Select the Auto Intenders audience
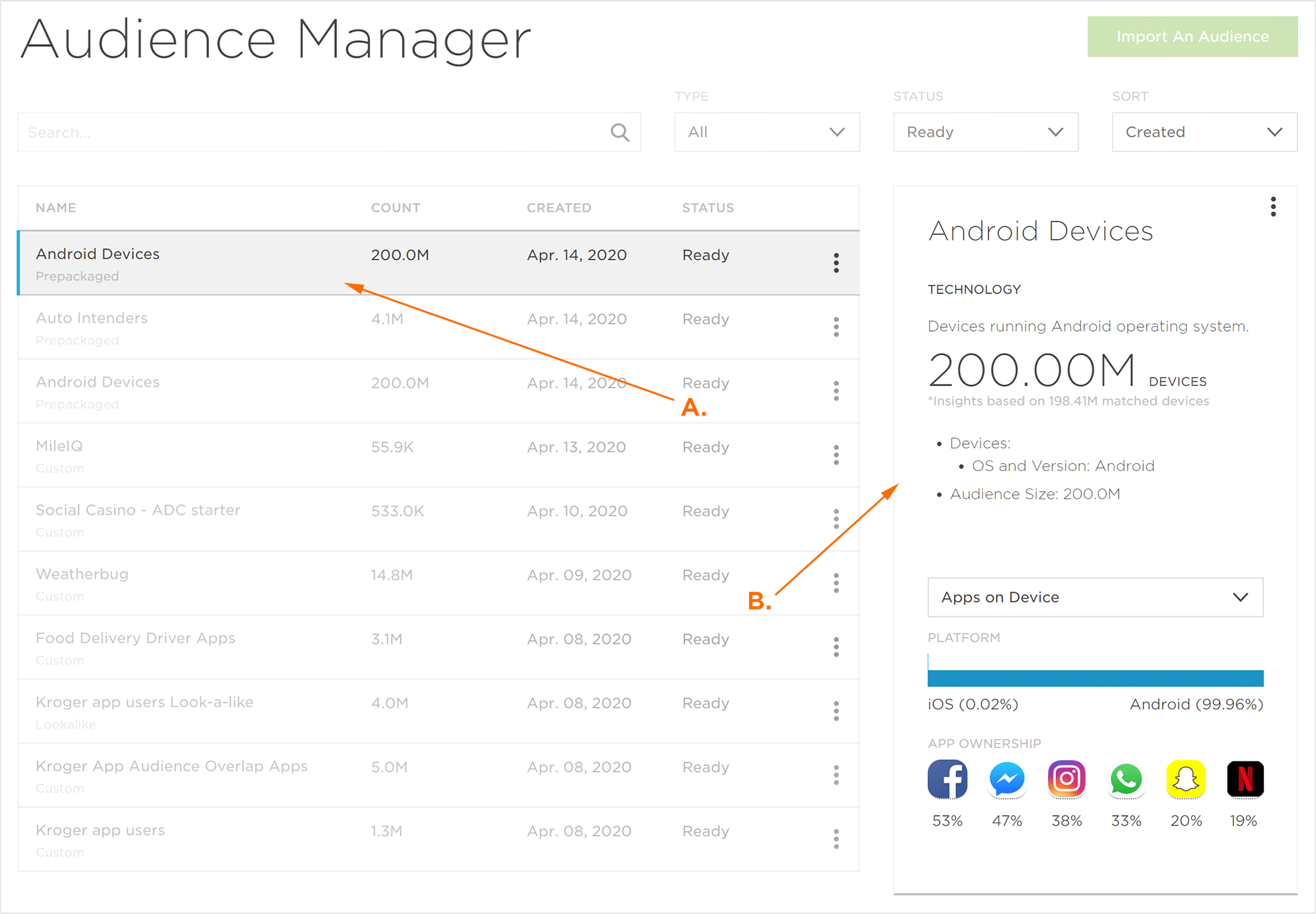Viewport: 1316px width, 914px height. coord(438,327)
